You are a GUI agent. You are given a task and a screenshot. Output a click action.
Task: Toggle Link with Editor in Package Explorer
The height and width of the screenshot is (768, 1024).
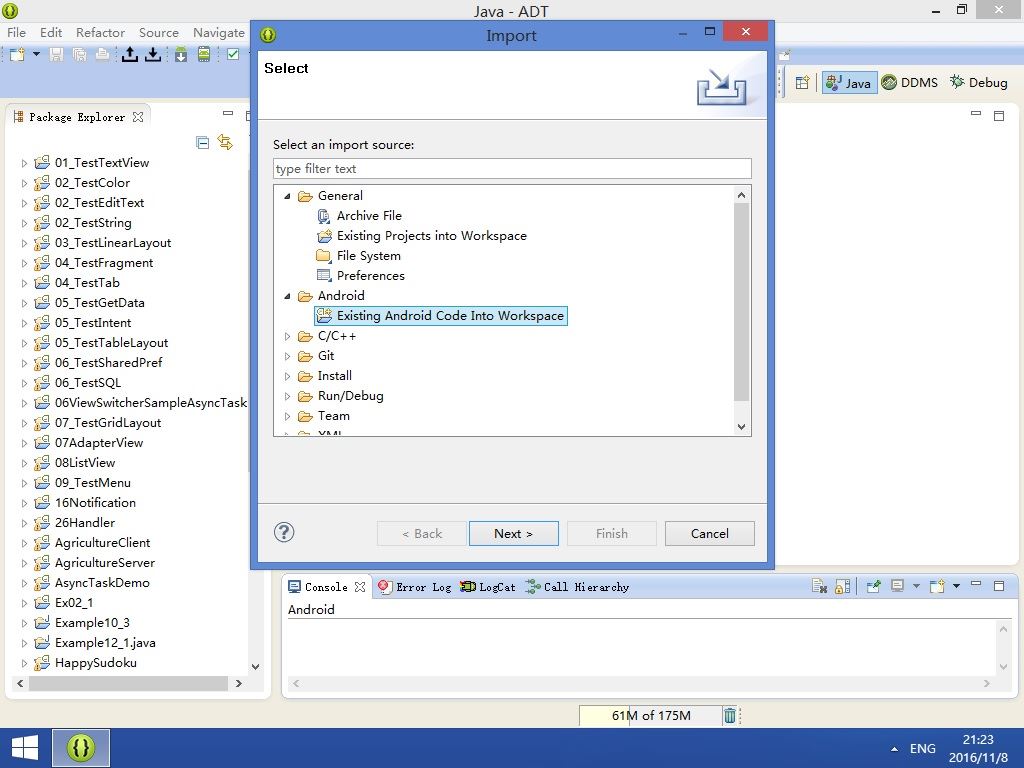click(x=225, y=142)
